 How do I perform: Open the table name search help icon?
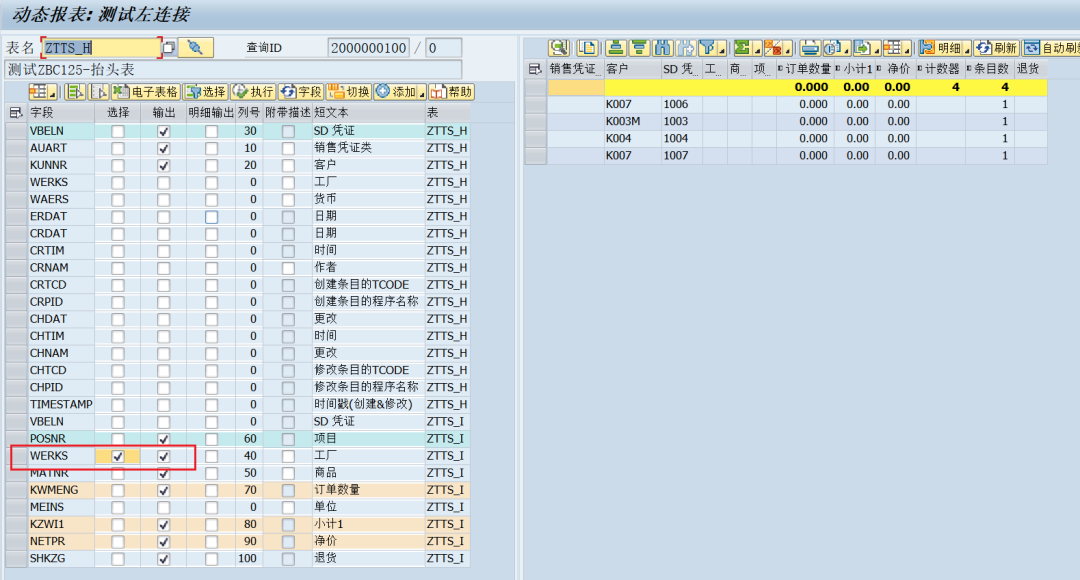(x=169, y=48)
